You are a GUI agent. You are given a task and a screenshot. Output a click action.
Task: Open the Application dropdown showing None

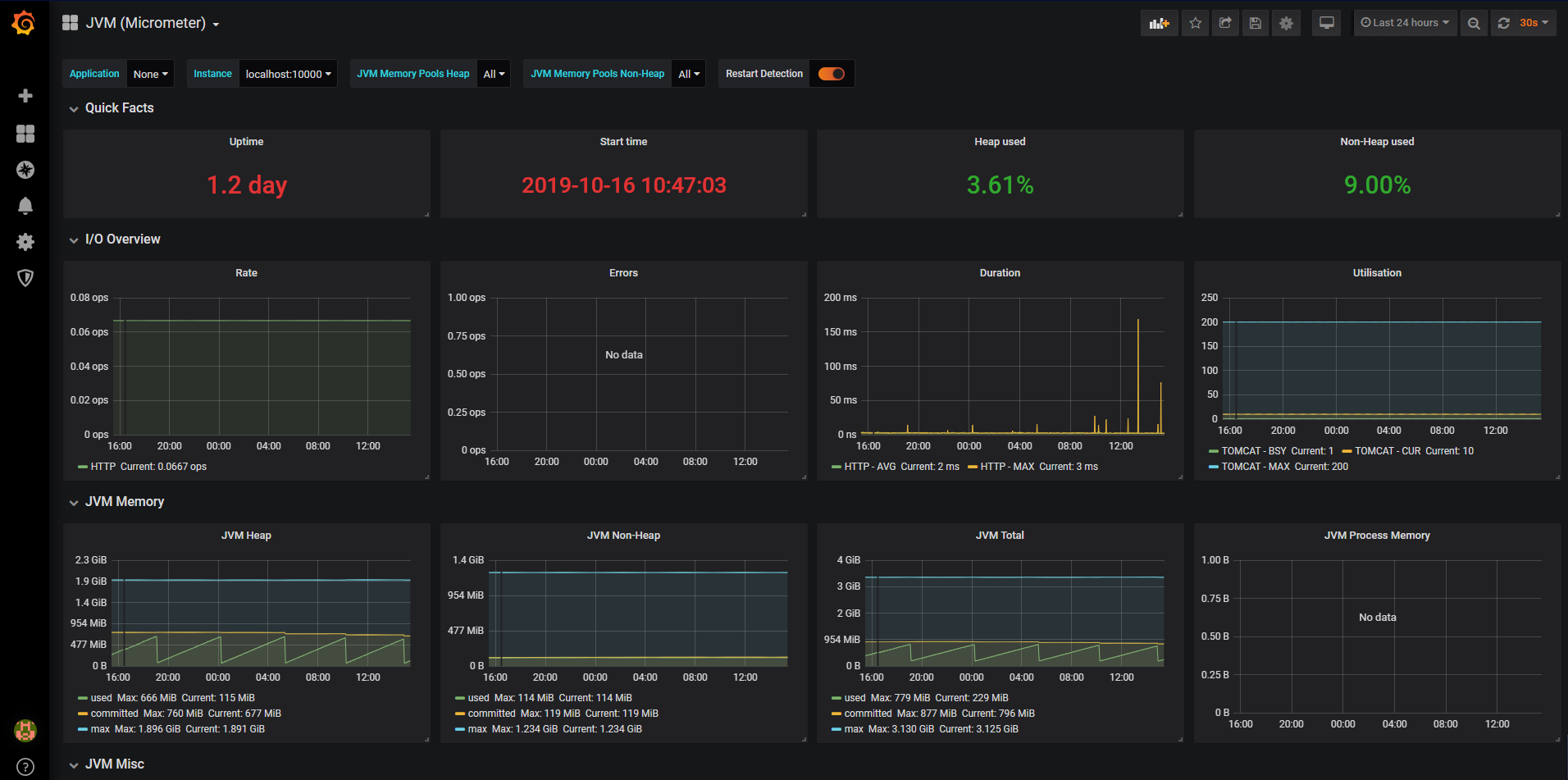150,74
